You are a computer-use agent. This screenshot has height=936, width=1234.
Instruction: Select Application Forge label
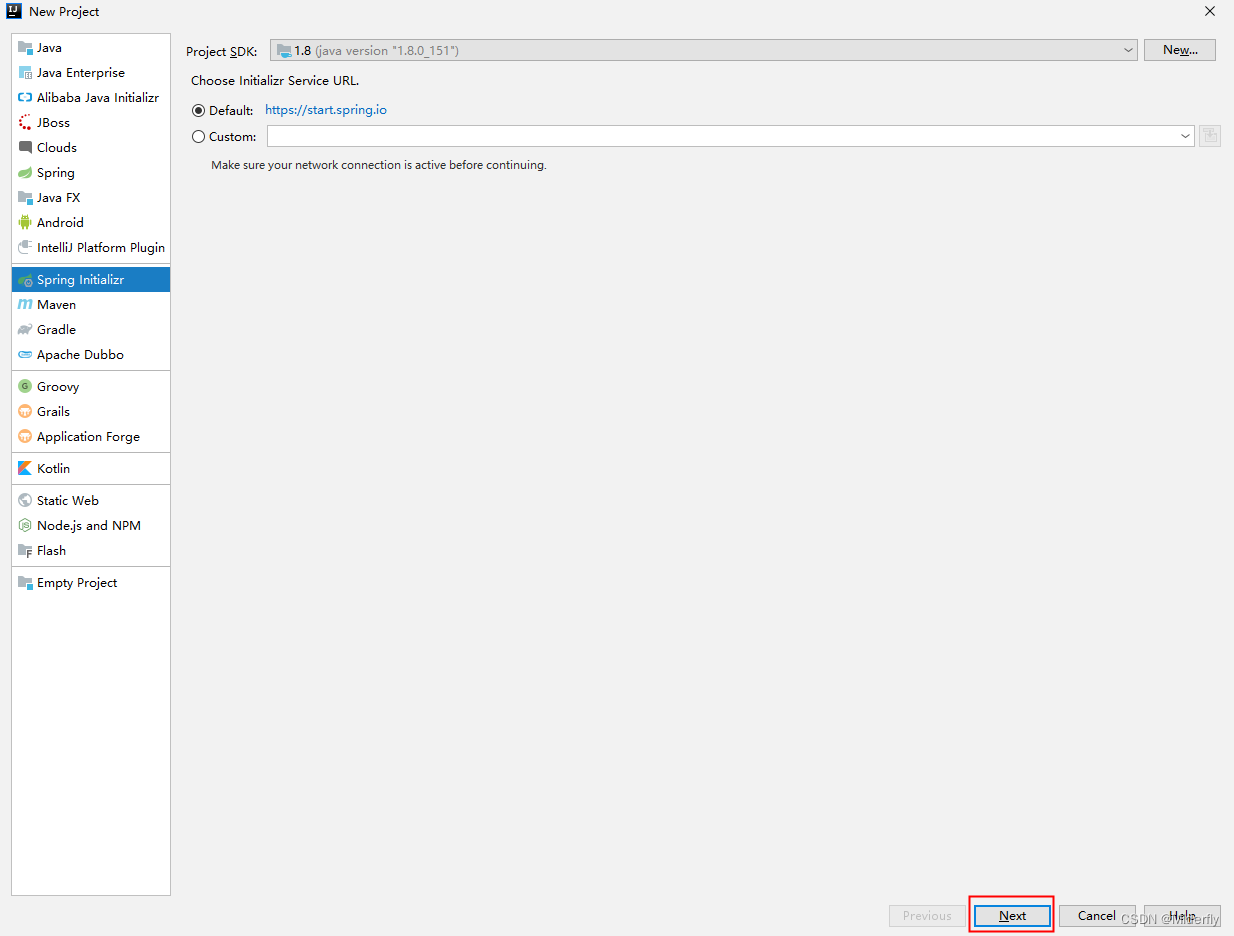(x=88, y=437)
